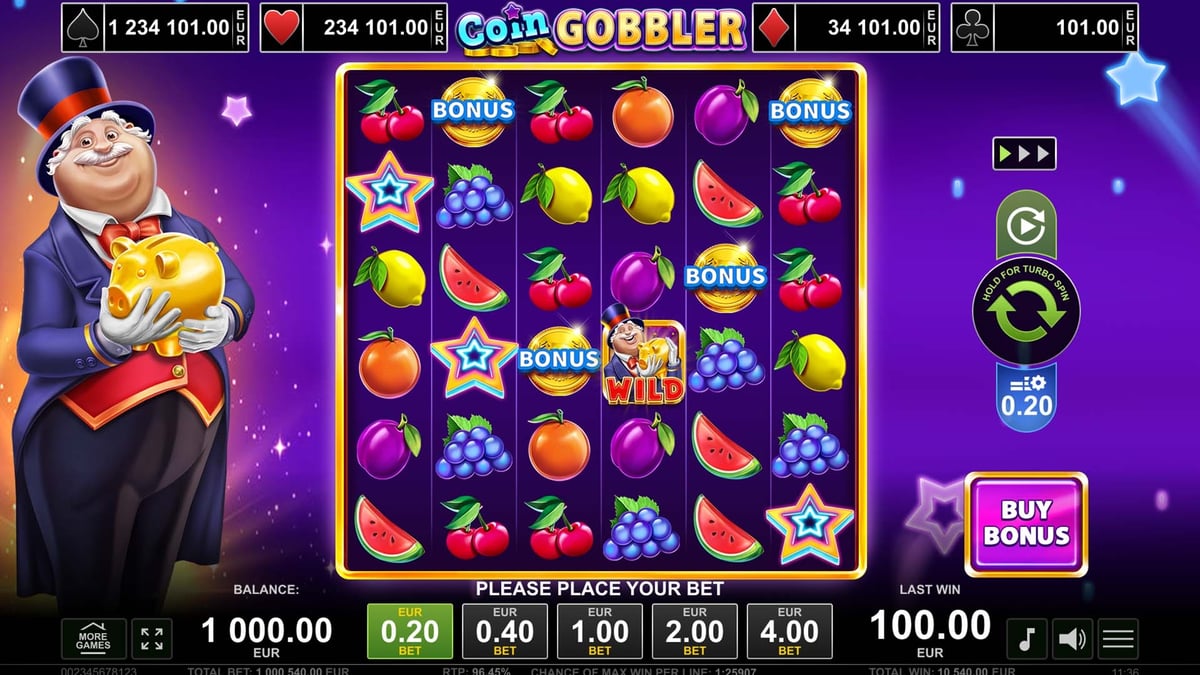
Task: Spin the reels with green arrows button
Action: [1026, 311]
